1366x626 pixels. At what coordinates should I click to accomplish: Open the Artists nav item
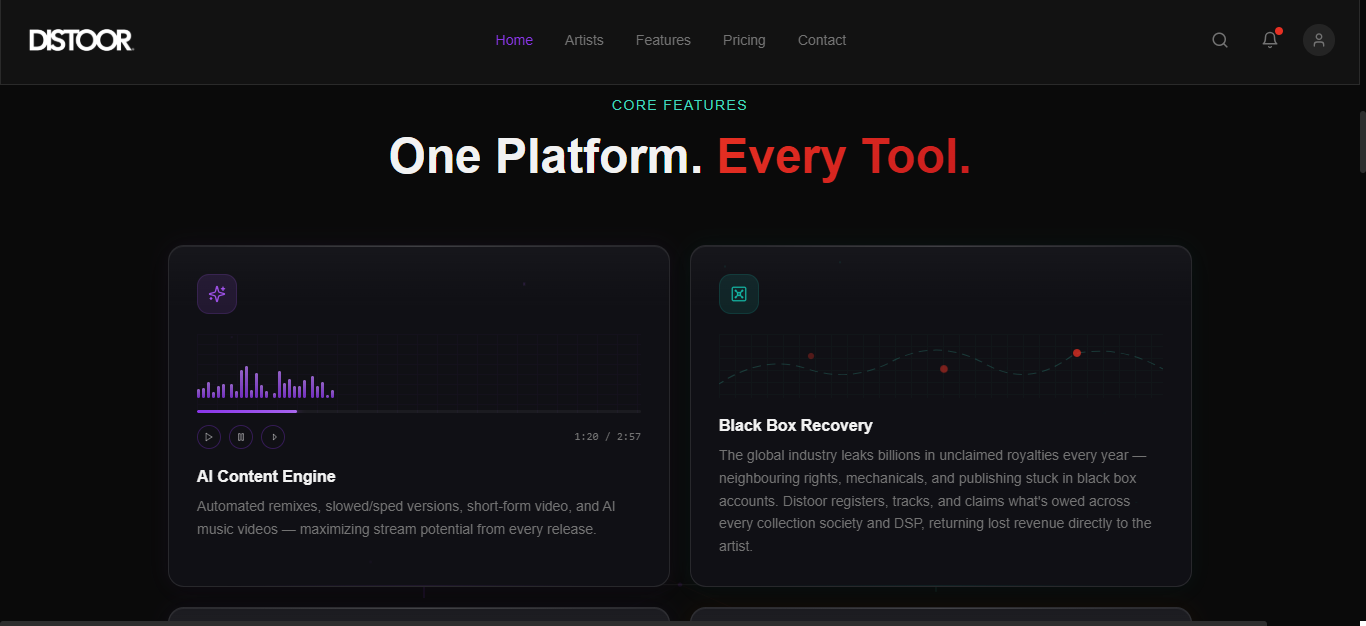pos(584,40)
